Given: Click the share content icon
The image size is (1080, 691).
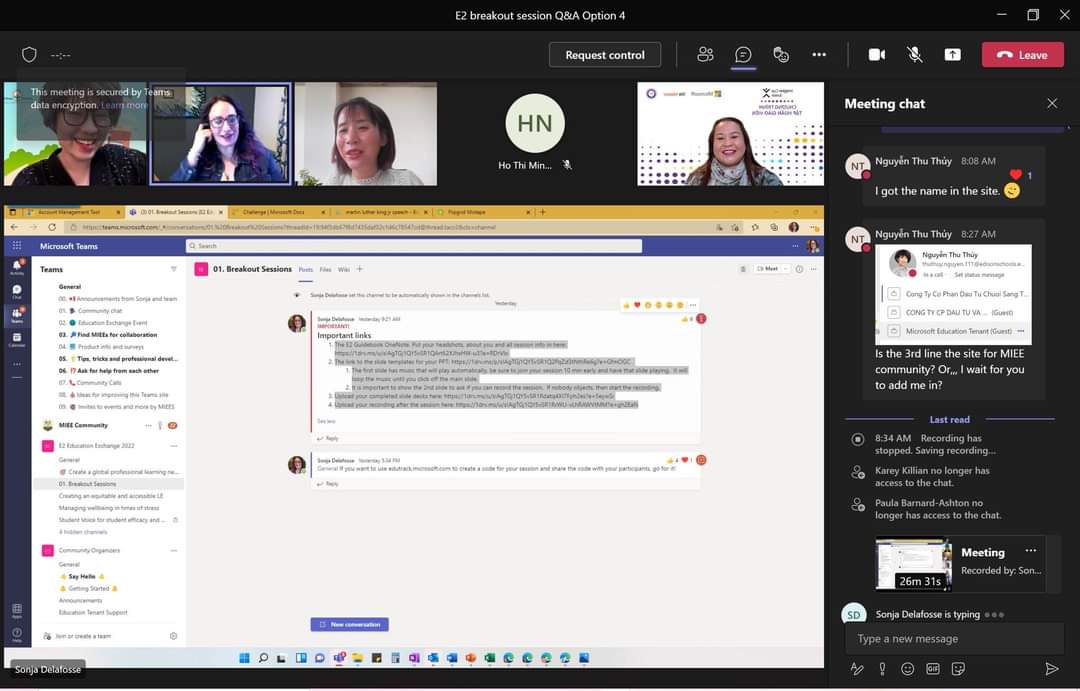Looking at the screenshot, I should (x=953, y=54).
